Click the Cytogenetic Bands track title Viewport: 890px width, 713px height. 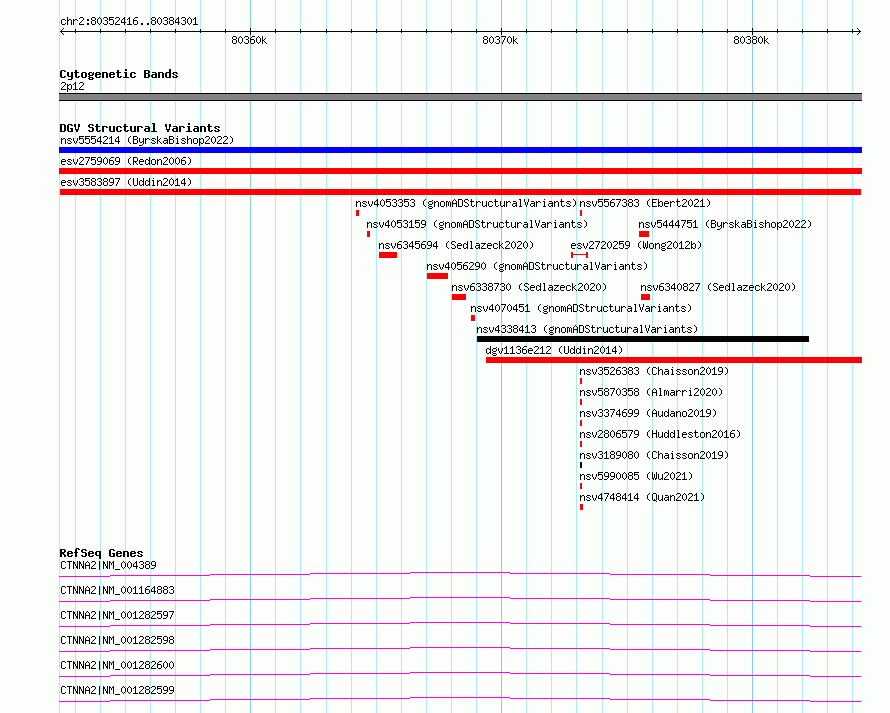[119, 74]
